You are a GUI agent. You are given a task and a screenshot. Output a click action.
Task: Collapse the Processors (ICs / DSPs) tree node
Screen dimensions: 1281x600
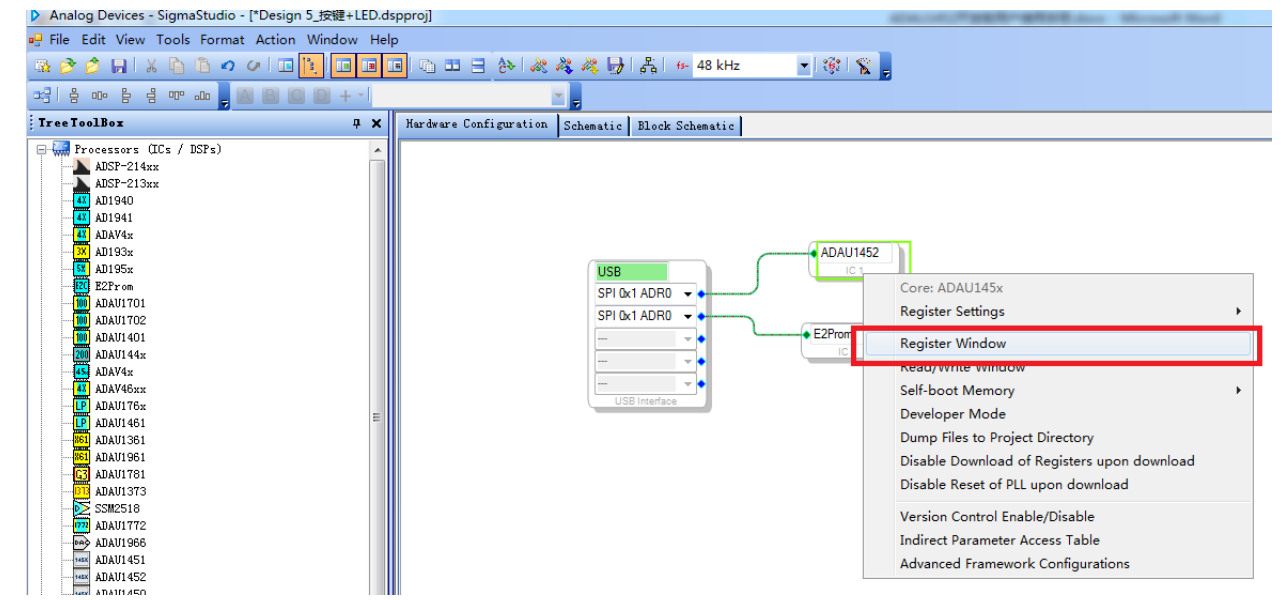point(42,149)
